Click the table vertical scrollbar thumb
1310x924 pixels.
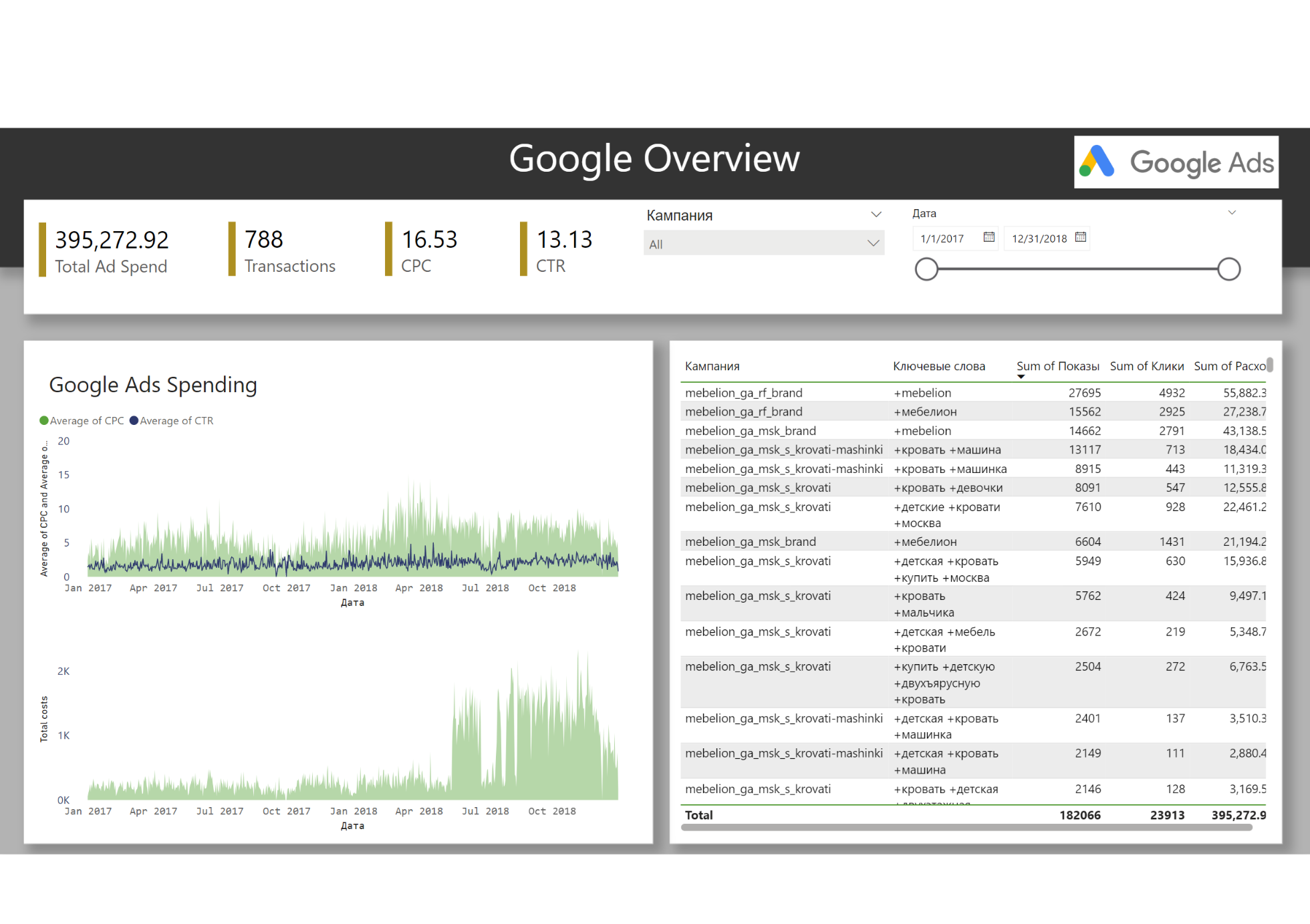[x=1269, y=365]
